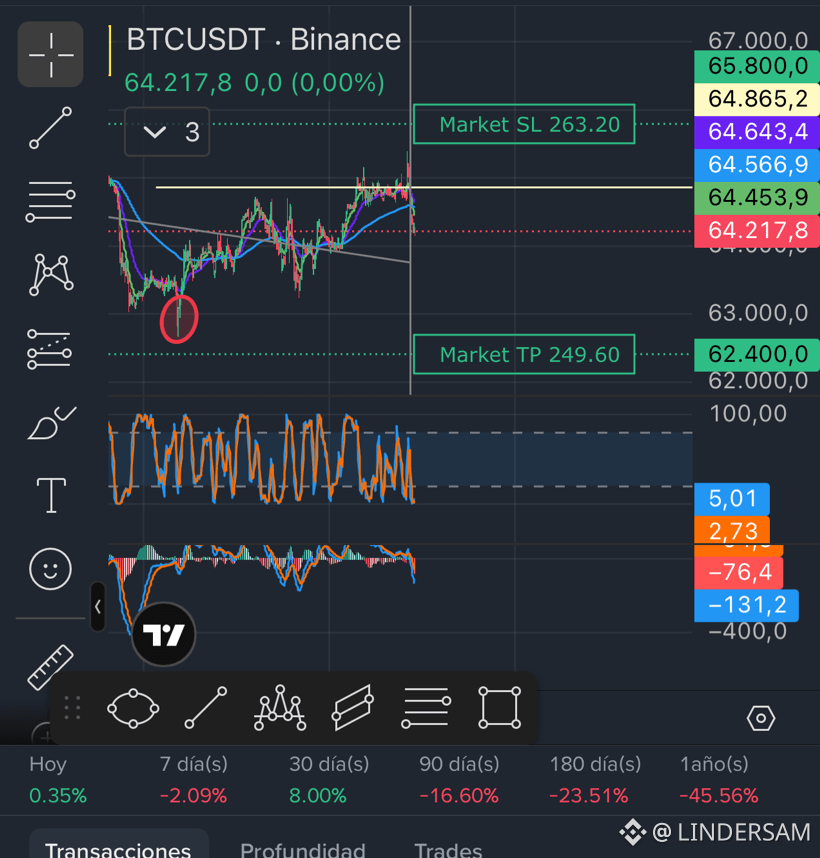Click the green 64.453,9 price label
820x858 pixels.
757,198
